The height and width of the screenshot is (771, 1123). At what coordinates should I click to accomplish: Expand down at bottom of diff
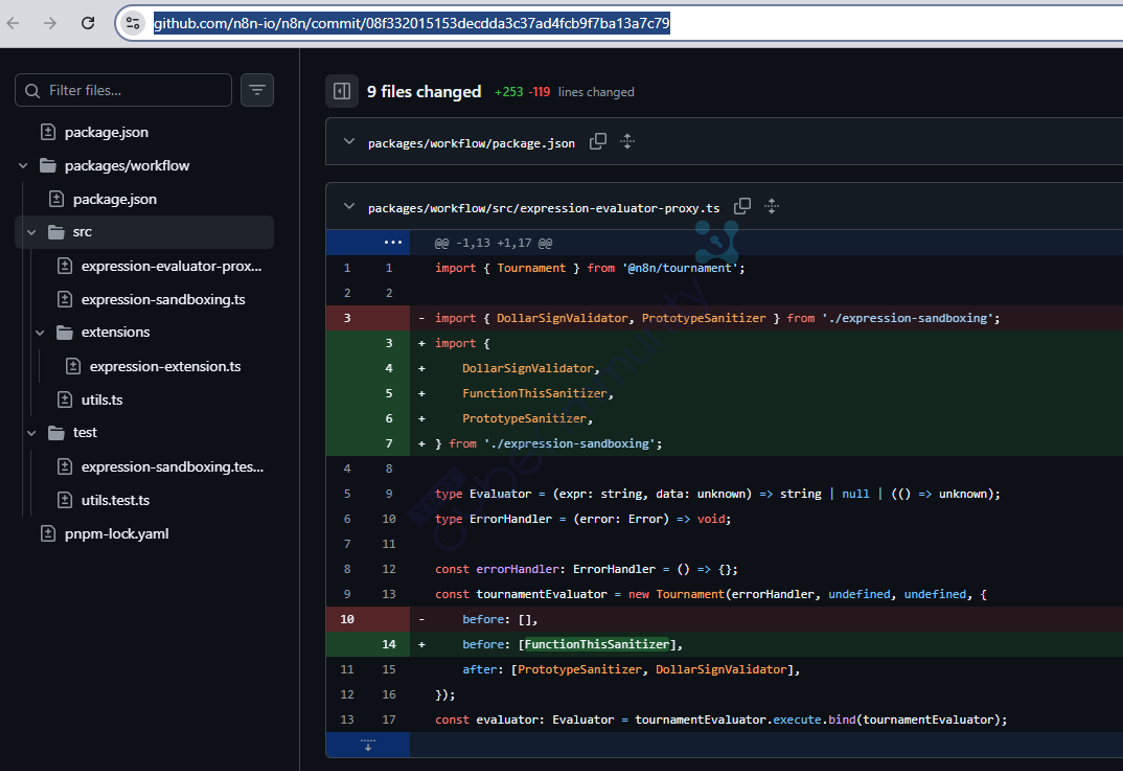[x=368, y=745]
